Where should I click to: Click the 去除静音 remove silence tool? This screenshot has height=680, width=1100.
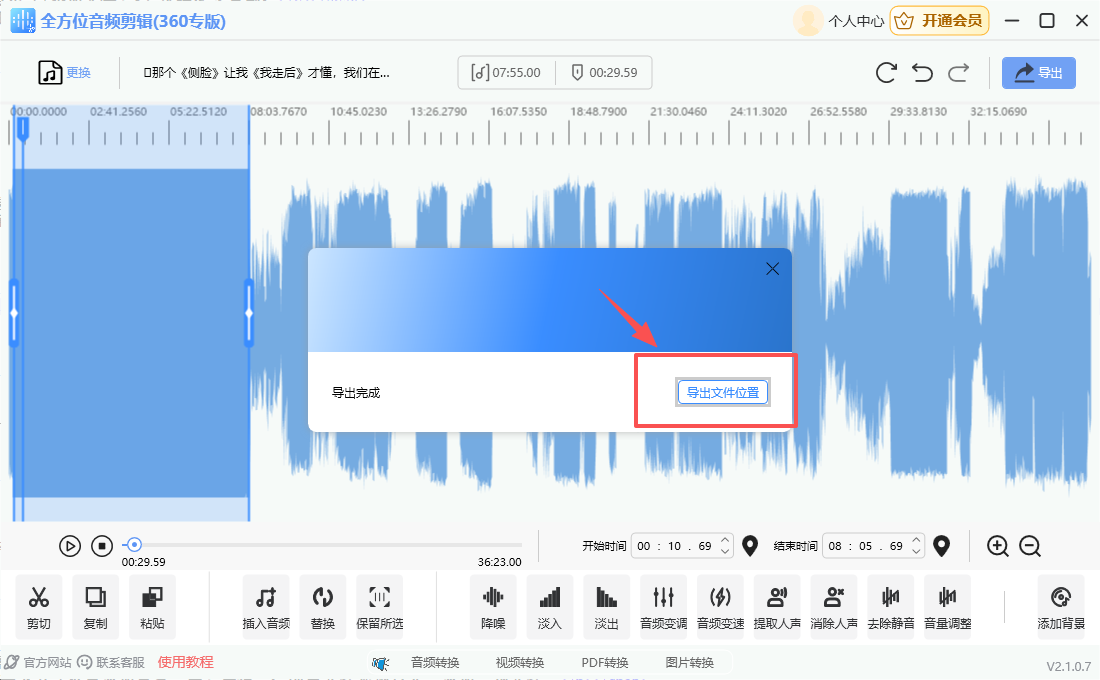[x=890, y=607]
